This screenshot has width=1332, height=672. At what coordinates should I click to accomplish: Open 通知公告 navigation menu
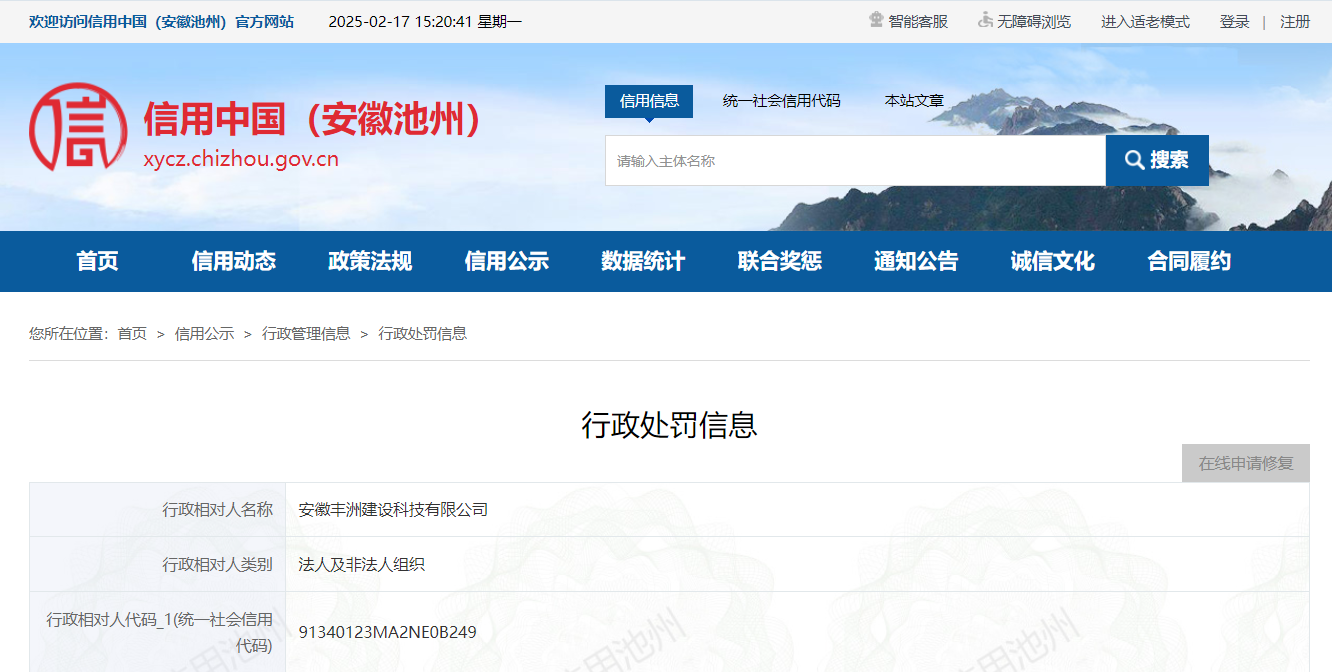pyautogui.click(x=916, y=261)
